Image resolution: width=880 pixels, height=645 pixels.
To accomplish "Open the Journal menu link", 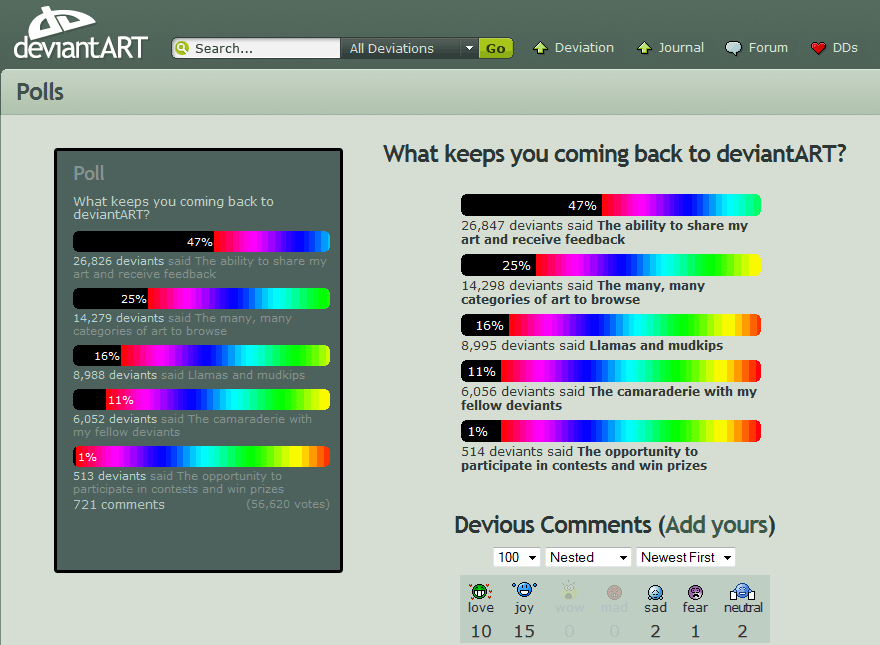I will click(x=681, y=48).
